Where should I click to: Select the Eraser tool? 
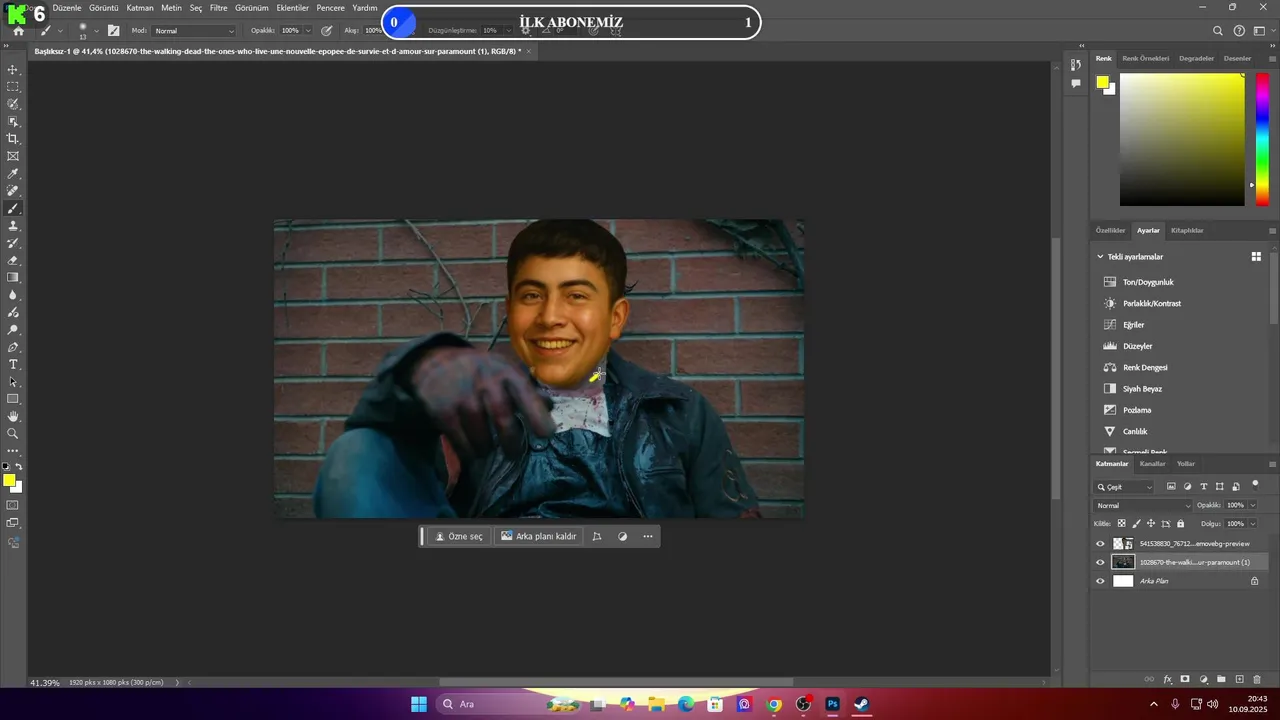[13, 260]
